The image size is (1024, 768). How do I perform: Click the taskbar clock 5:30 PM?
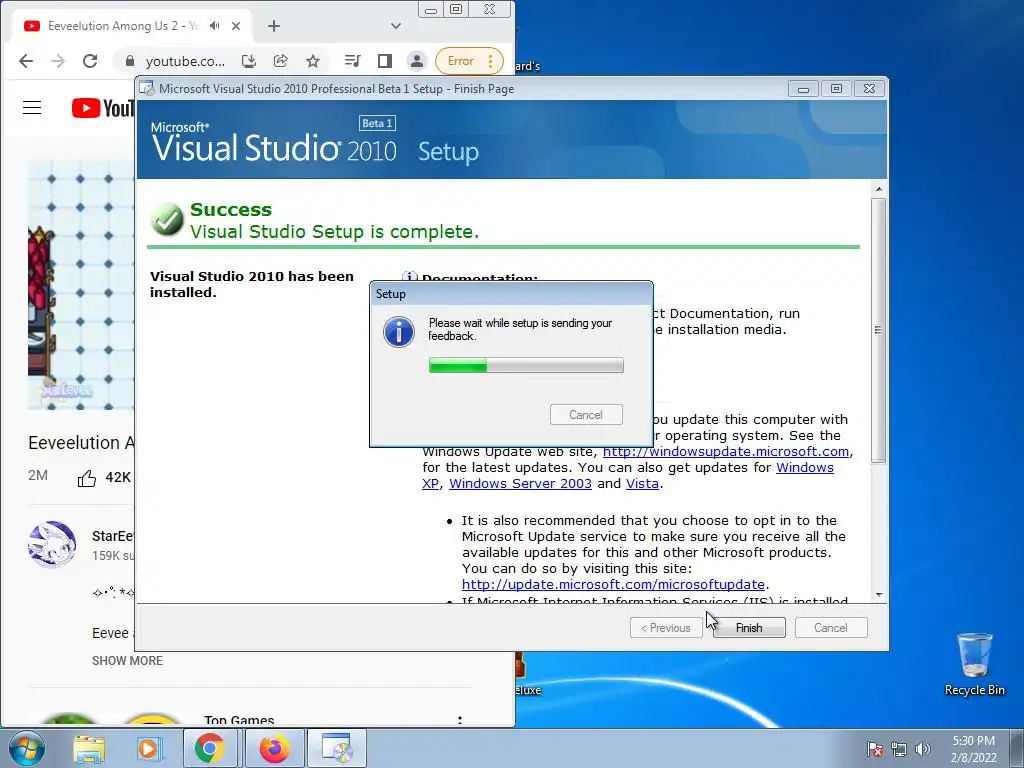coord(973,749)
